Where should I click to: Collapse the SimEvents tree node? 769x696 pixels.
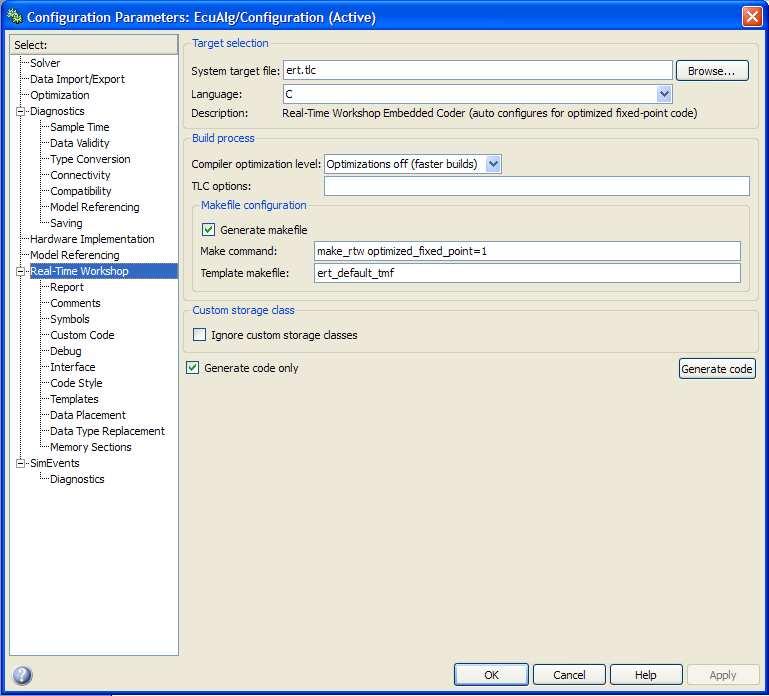20,463
